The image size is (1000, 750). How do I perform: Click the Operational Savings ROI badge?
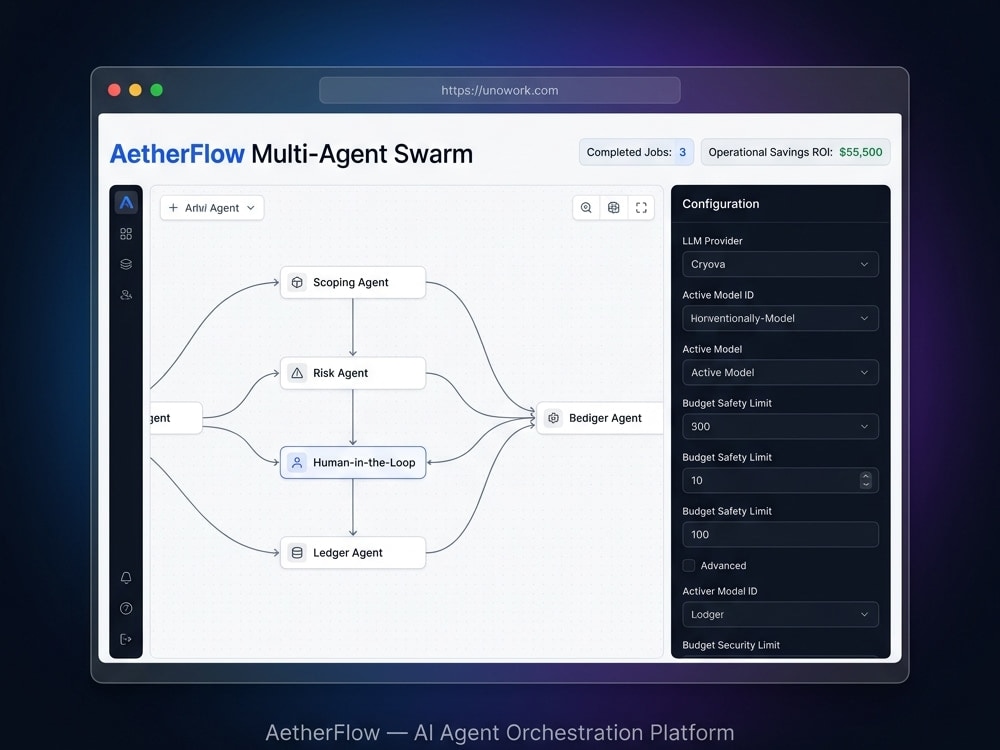pyautogui.click(x=795, y=152)
